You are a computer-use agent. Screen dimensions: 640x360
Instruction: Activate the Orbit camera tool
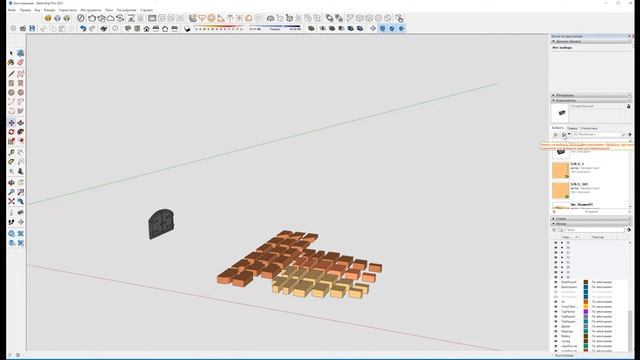[x=11, y=182]
